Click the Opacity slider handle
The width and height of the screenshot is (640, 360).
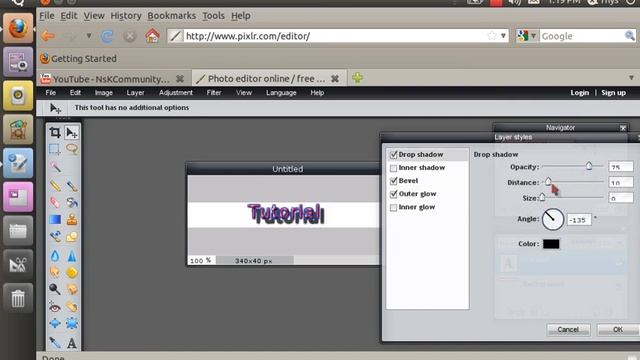pos(589,165)
